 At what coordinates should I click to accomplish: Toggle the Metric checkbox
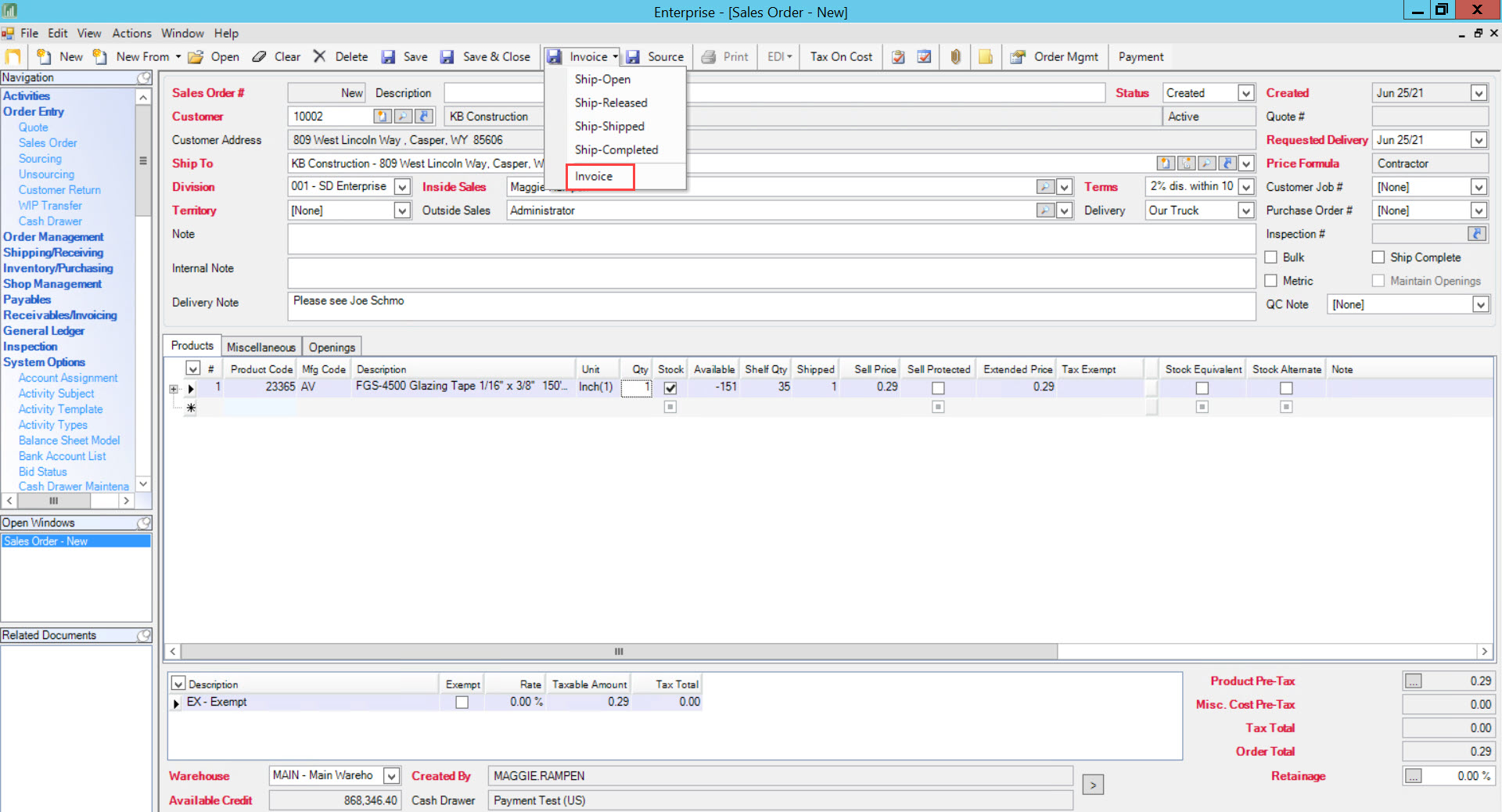(1271, 281)
